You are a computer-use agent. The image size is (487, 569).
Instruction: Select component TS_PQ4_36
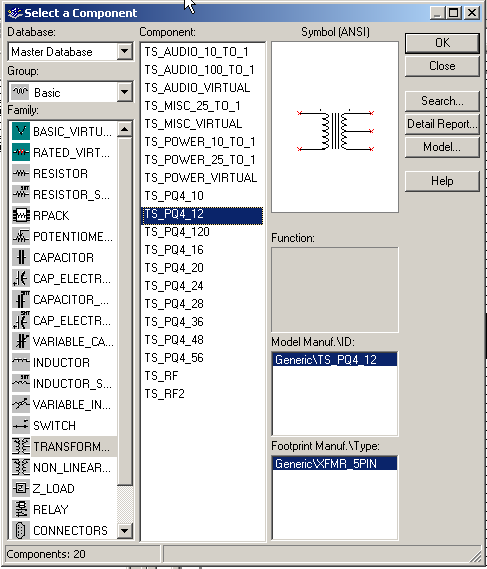tap(174, 322)
